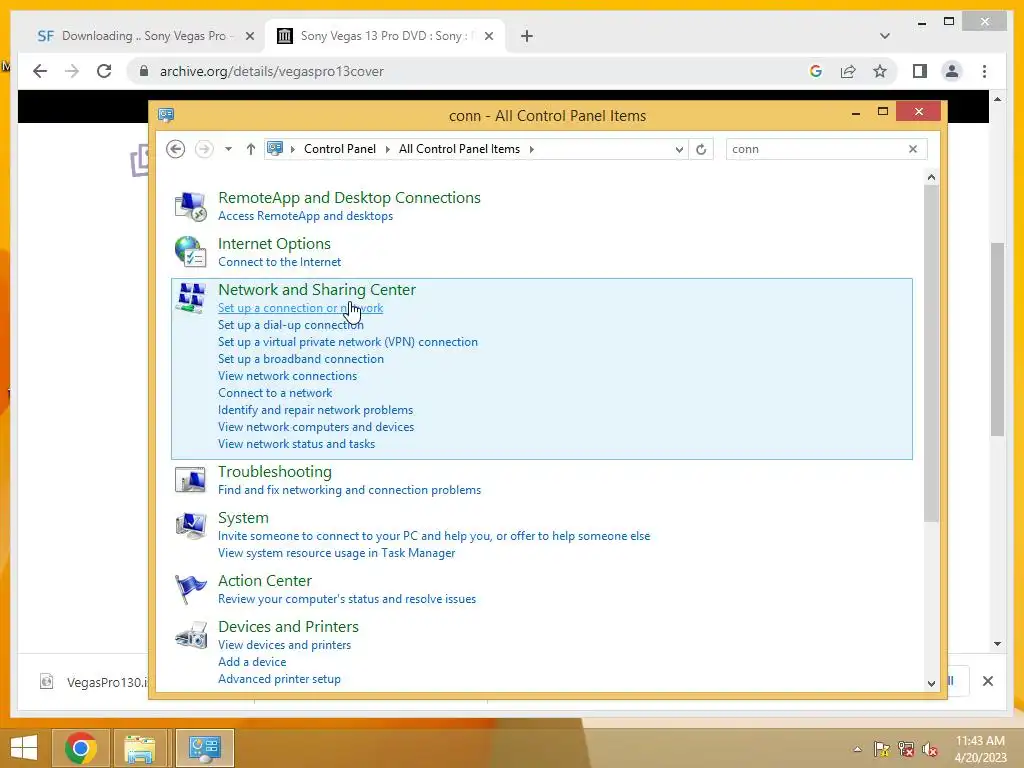
Task: Expand recent locations dropdown arrow
Action: click(x=228, y=149)
